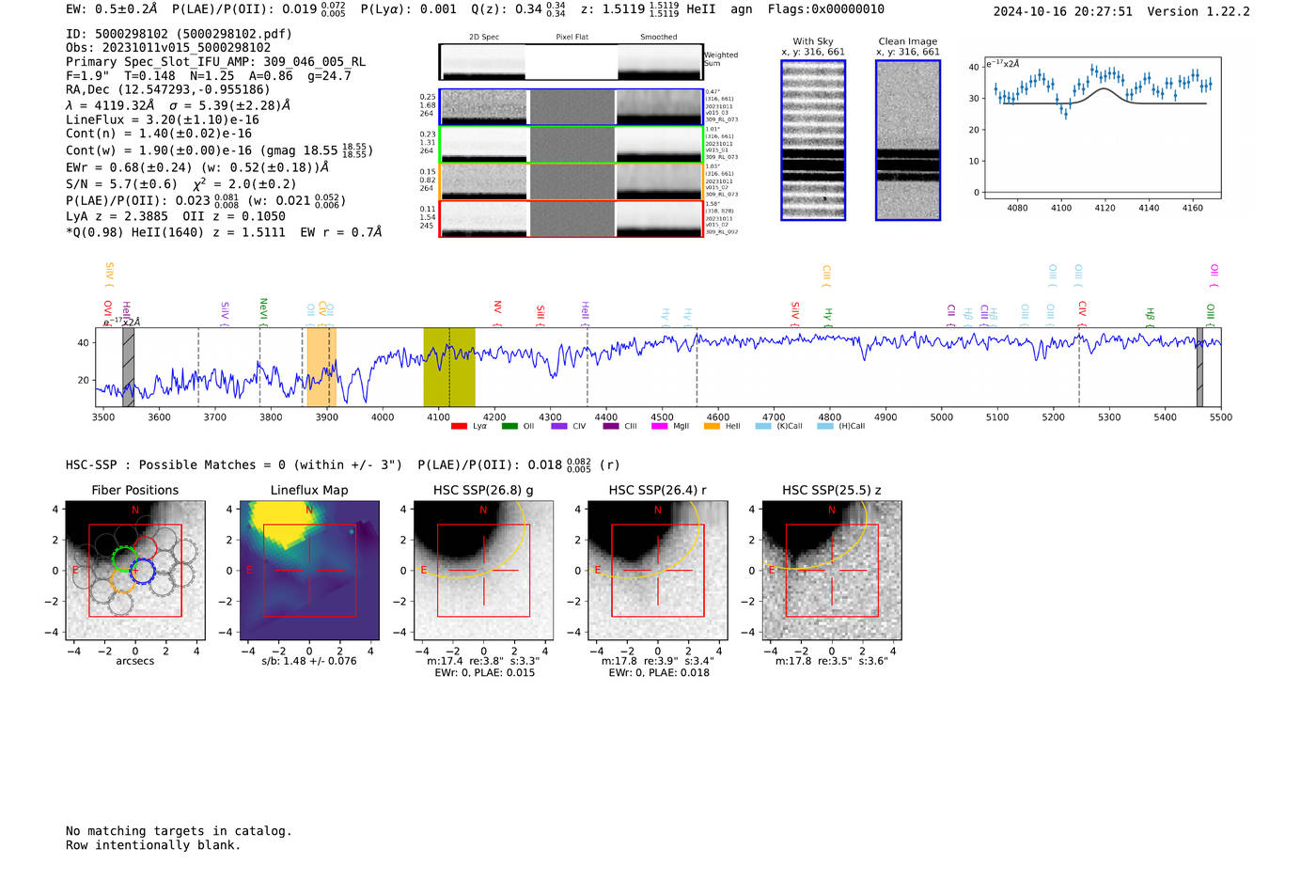Open the With Sky cutout image
The image size is (1316, 896).
click(813, 140)
